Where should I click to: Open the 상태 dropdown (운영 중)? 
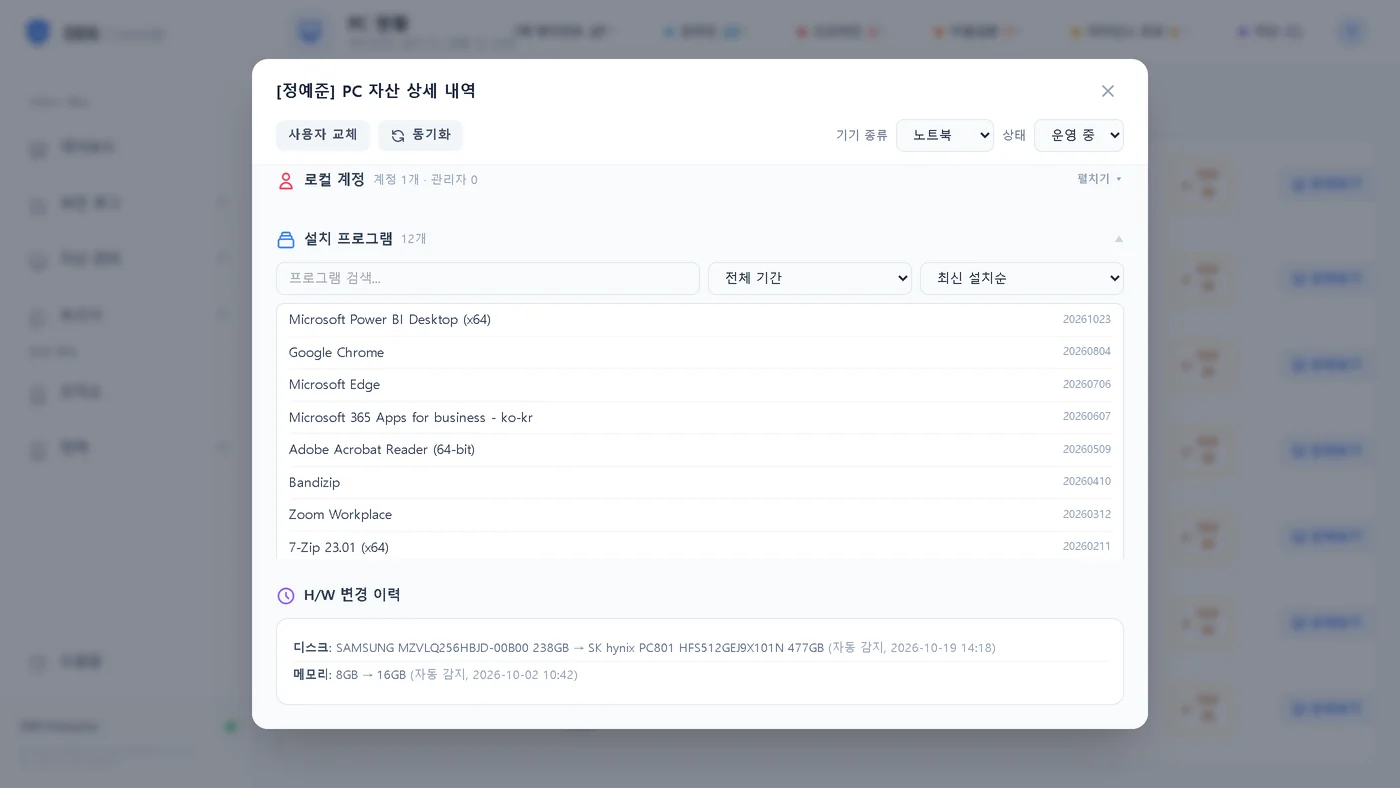1079,135
